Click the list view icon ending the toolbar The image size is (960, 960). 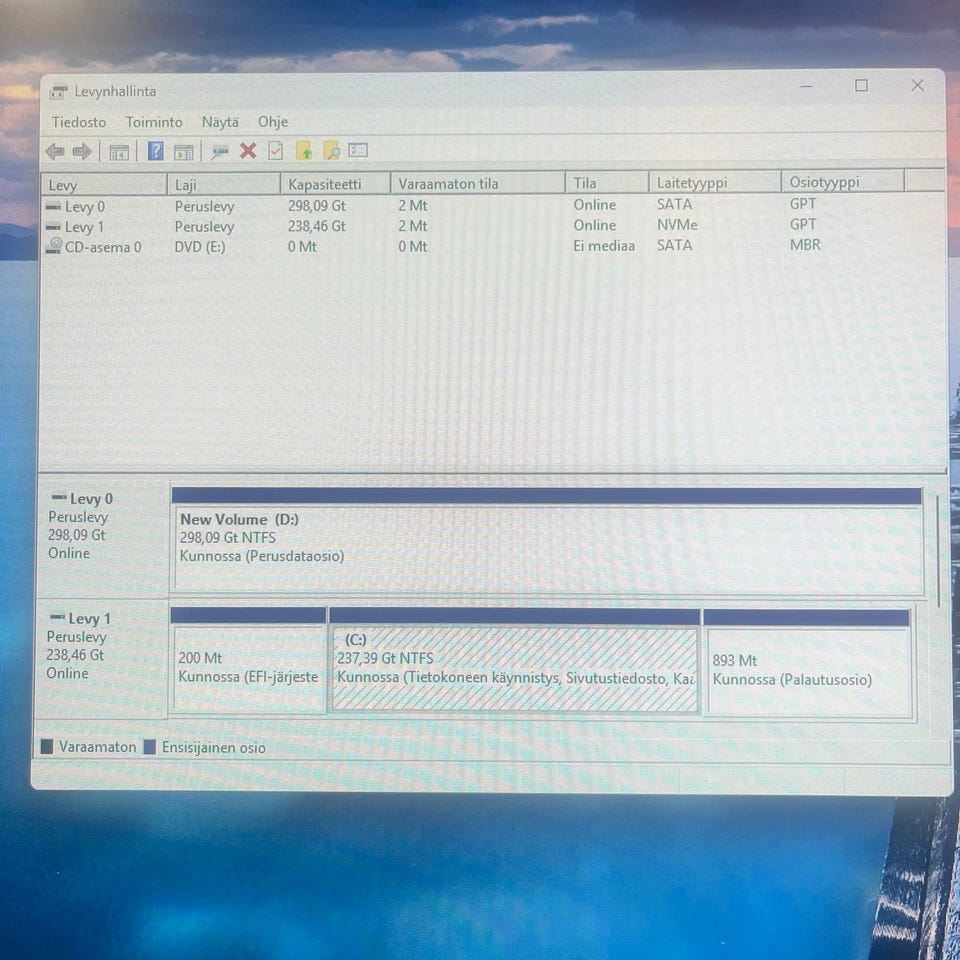(358, 150)
